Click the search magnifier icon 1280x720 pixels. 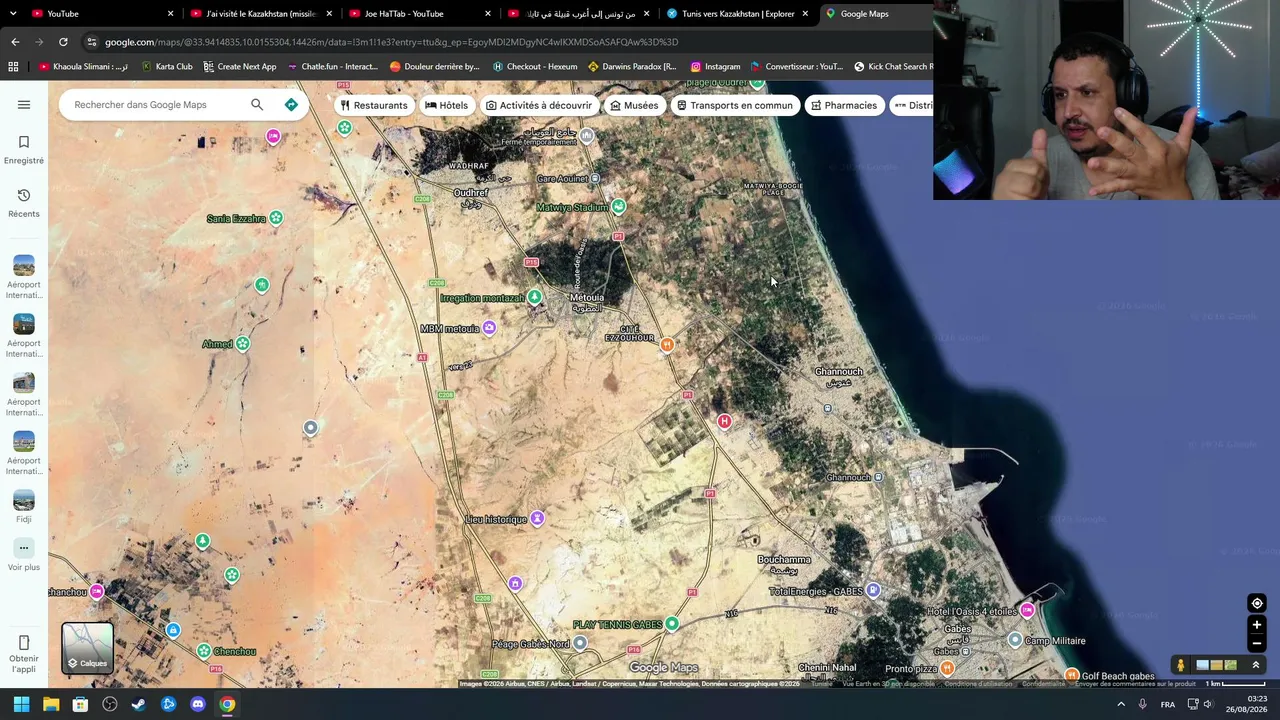point(257,105)
